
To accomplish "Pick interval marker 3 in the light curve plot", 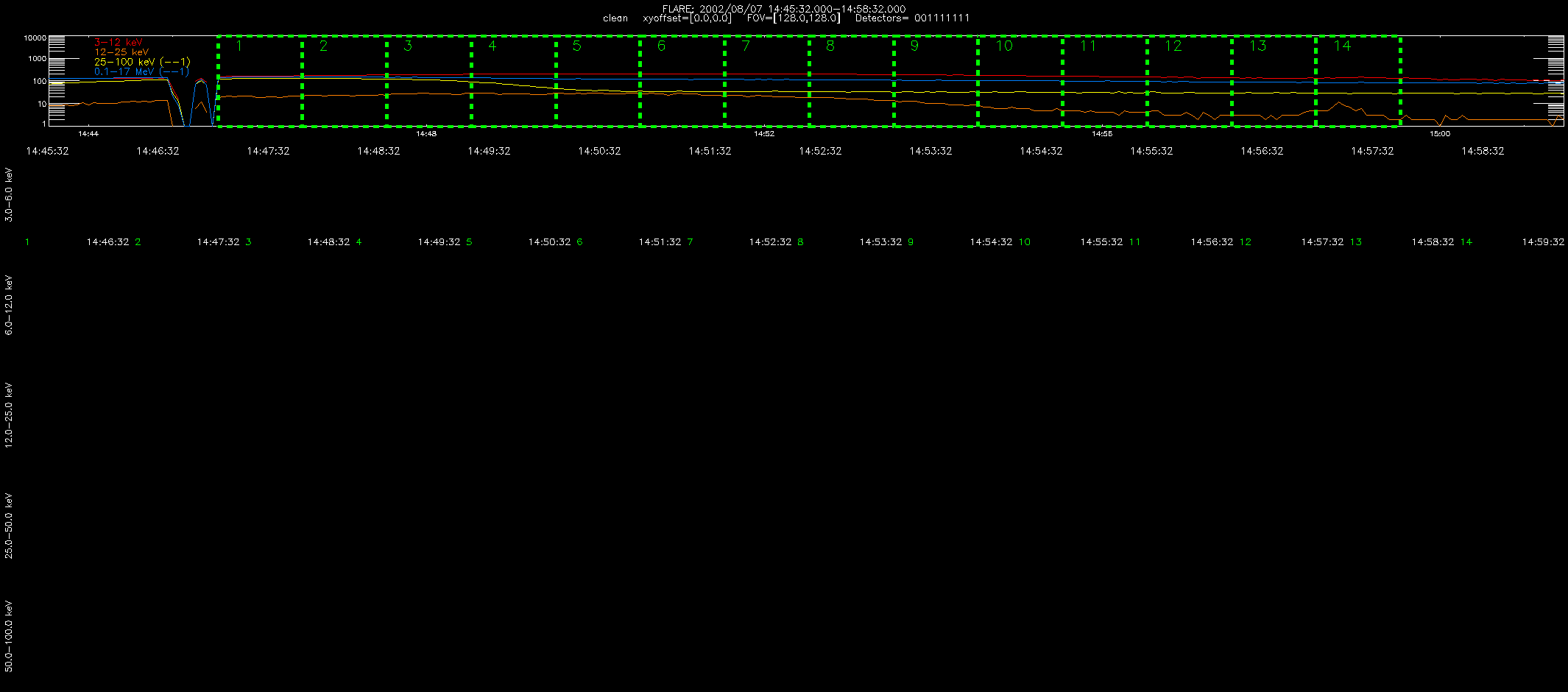I will tap(408, 46).
